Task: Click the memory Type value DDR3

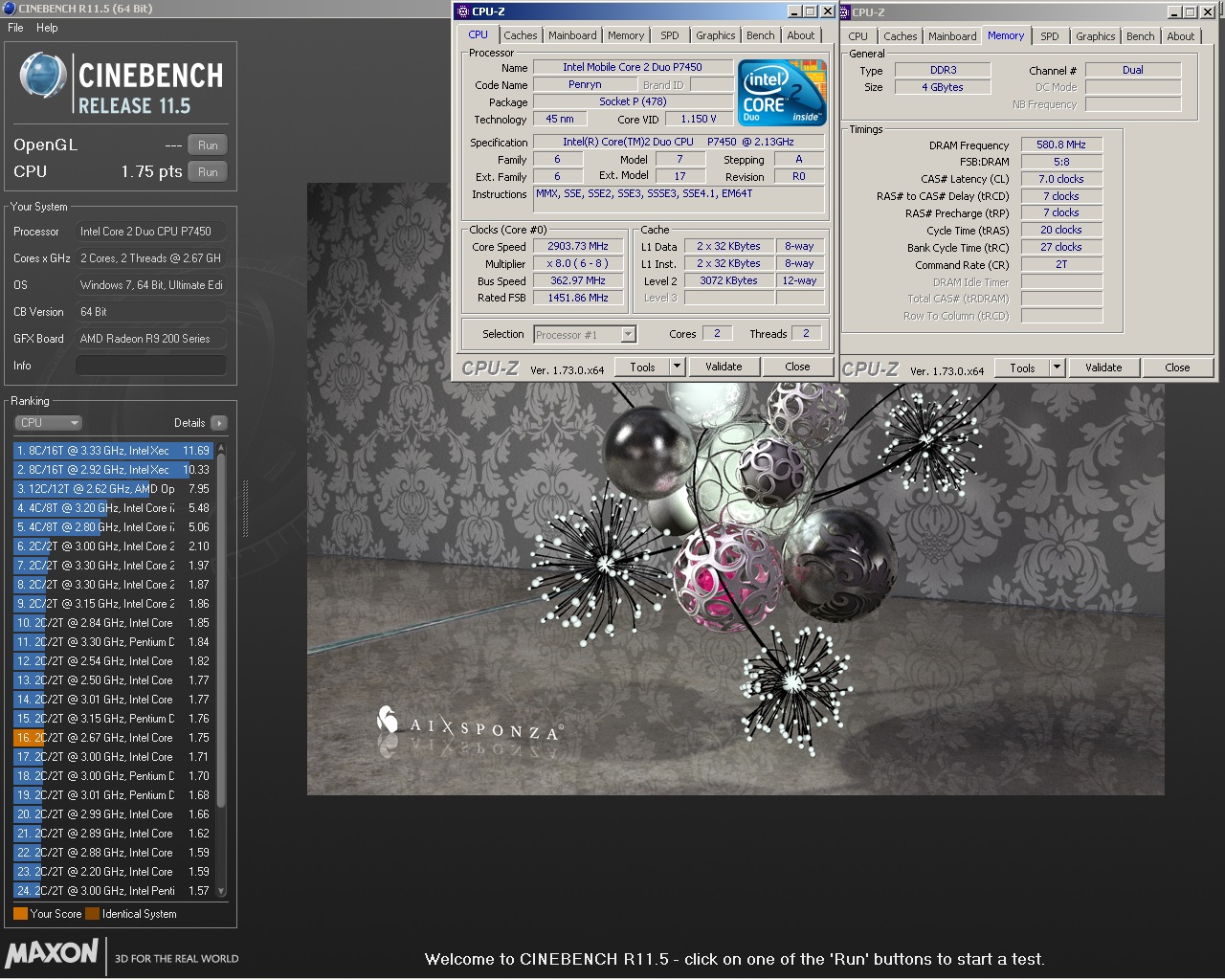Action: click(x=943, y=70)
